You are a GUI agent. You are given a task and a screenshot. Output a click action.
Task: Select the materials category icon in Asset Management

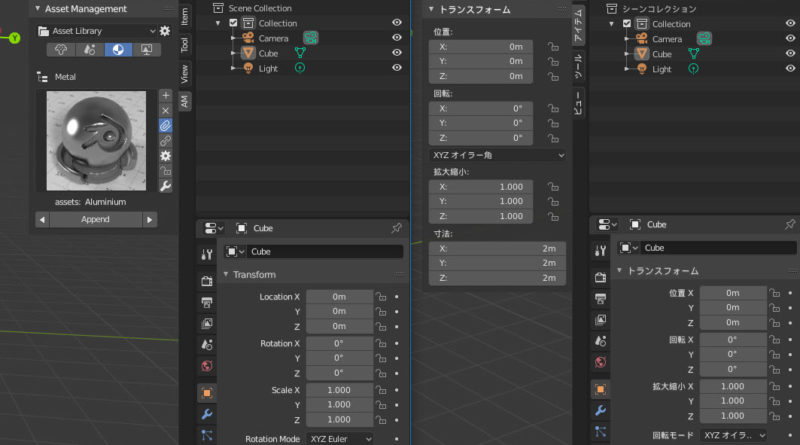pos(116,49)
